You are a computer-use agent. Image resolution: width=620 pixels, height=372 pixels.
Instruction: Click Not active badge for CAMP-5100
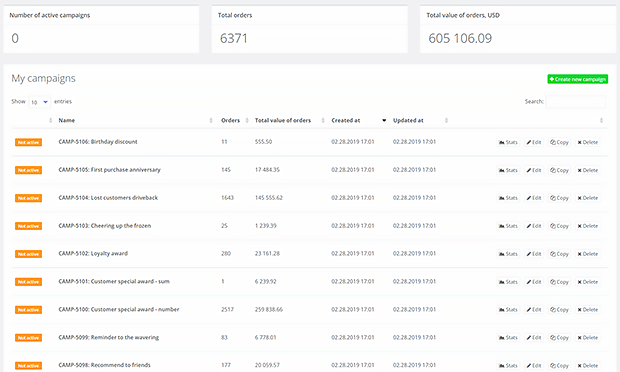coord(28,310)
